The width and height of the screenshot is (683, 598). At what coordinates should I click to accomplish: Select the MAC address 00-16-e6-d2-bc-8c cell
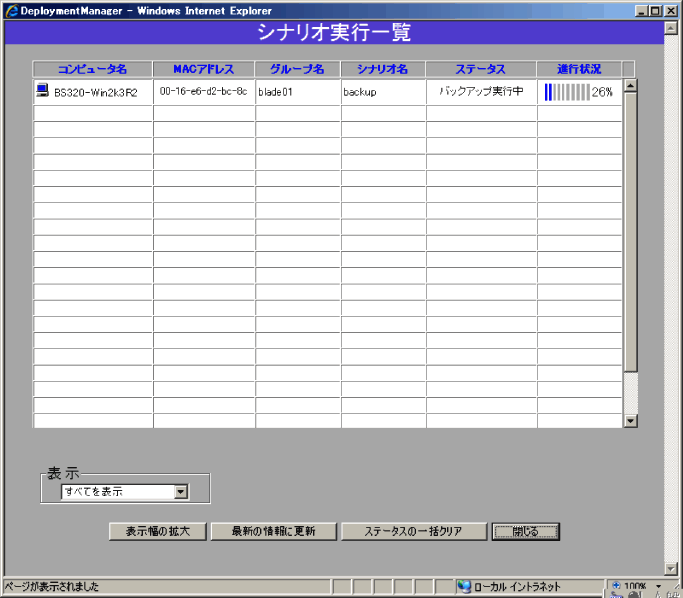pyautogui.click(x=204, y=92)
